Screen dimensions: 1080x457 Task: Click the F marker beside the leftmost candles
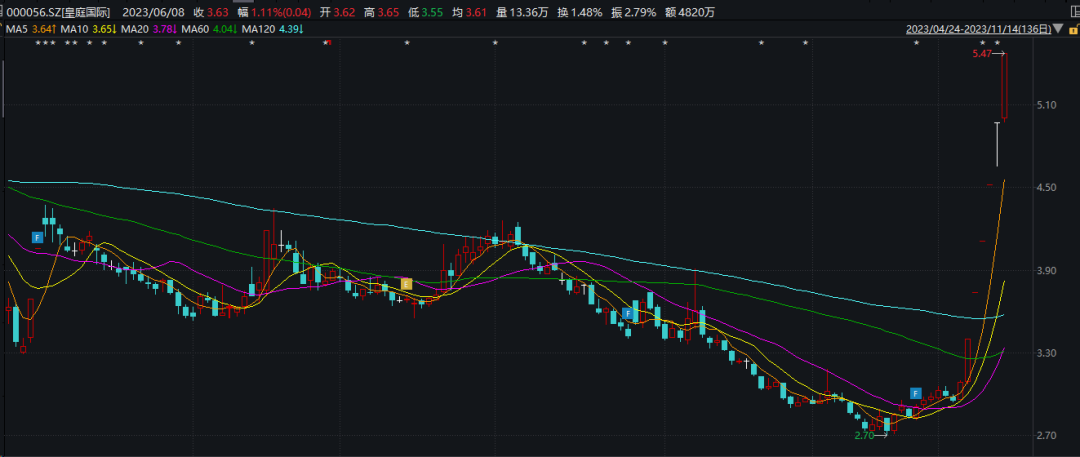tap(37, 237)
